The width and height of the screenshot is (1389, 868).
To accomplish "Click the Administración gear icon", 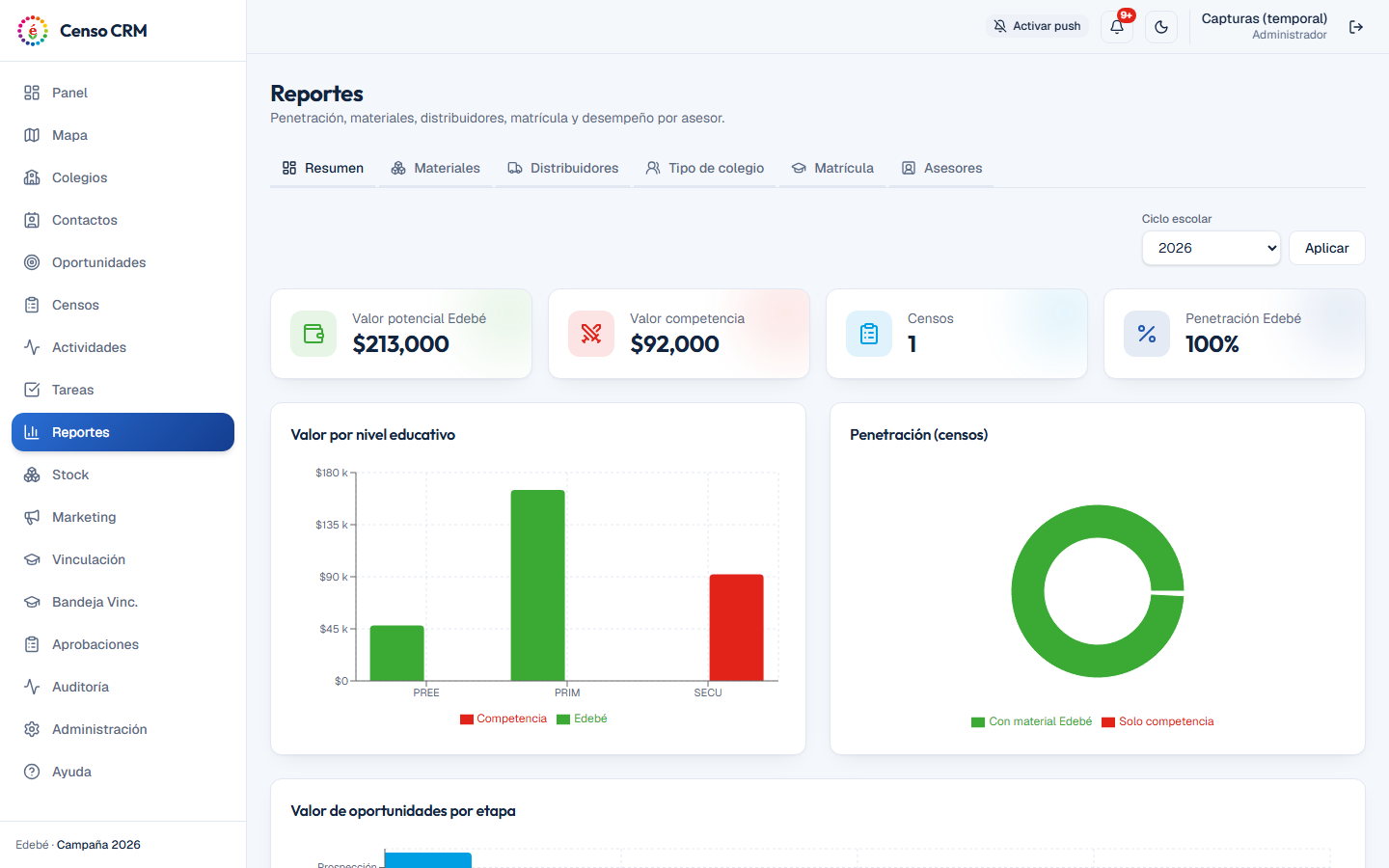I will pyautogui.click(x=32, y=729).
